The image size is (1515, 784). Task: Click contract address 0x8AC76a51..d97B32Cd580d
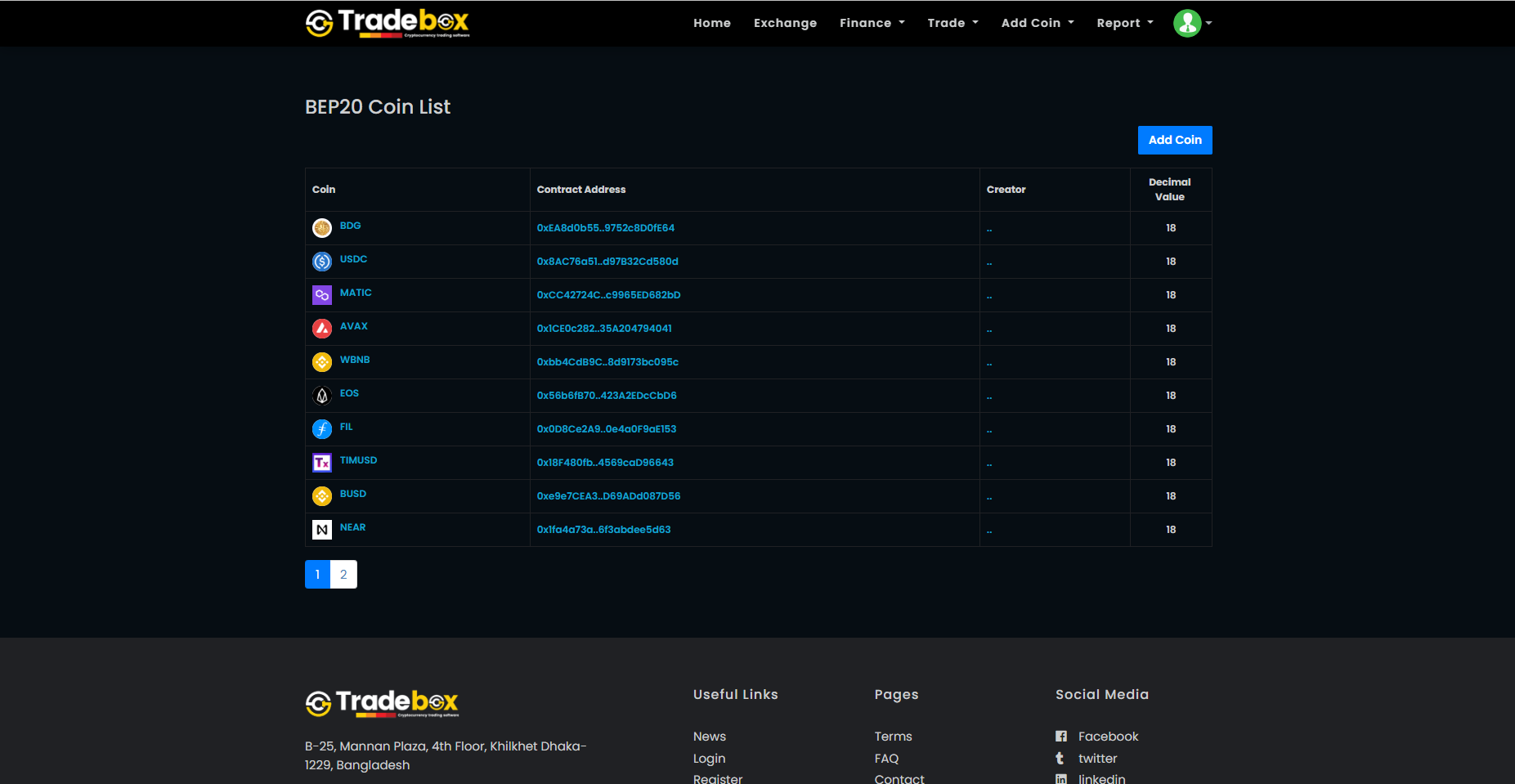607,262
